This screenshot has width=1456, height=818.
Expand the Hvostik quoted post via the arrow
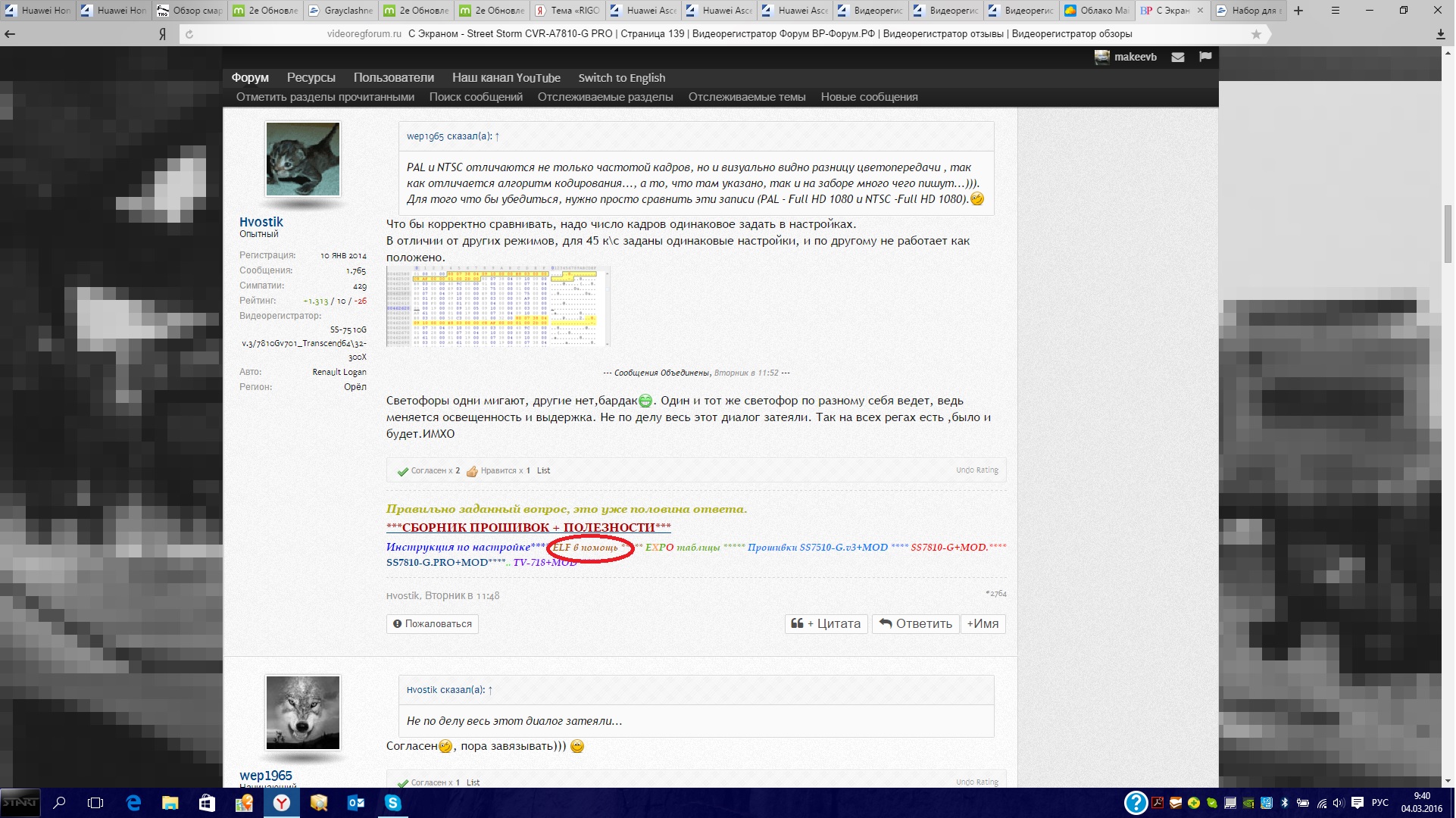click(490, 690)
